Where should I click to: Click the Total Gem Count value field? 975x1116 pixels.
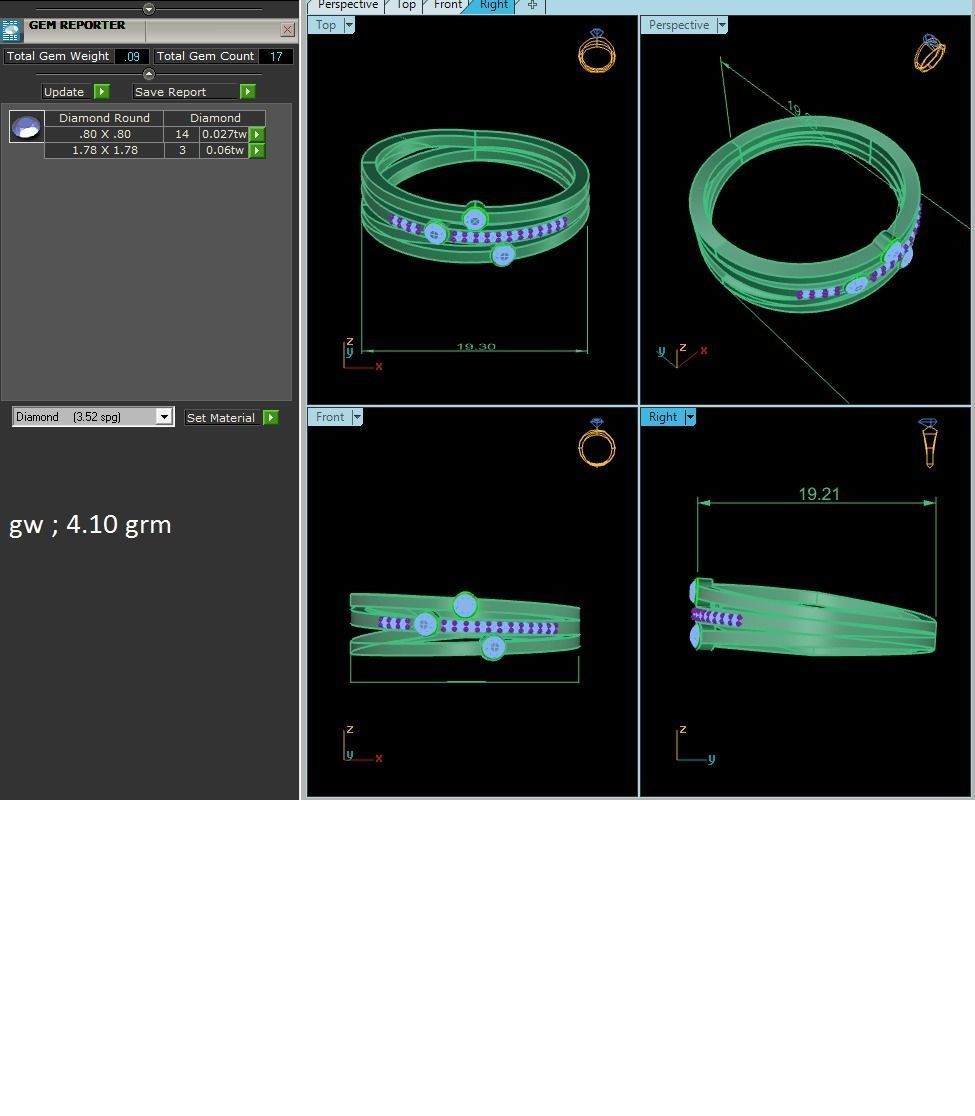[x=276, y=56]
